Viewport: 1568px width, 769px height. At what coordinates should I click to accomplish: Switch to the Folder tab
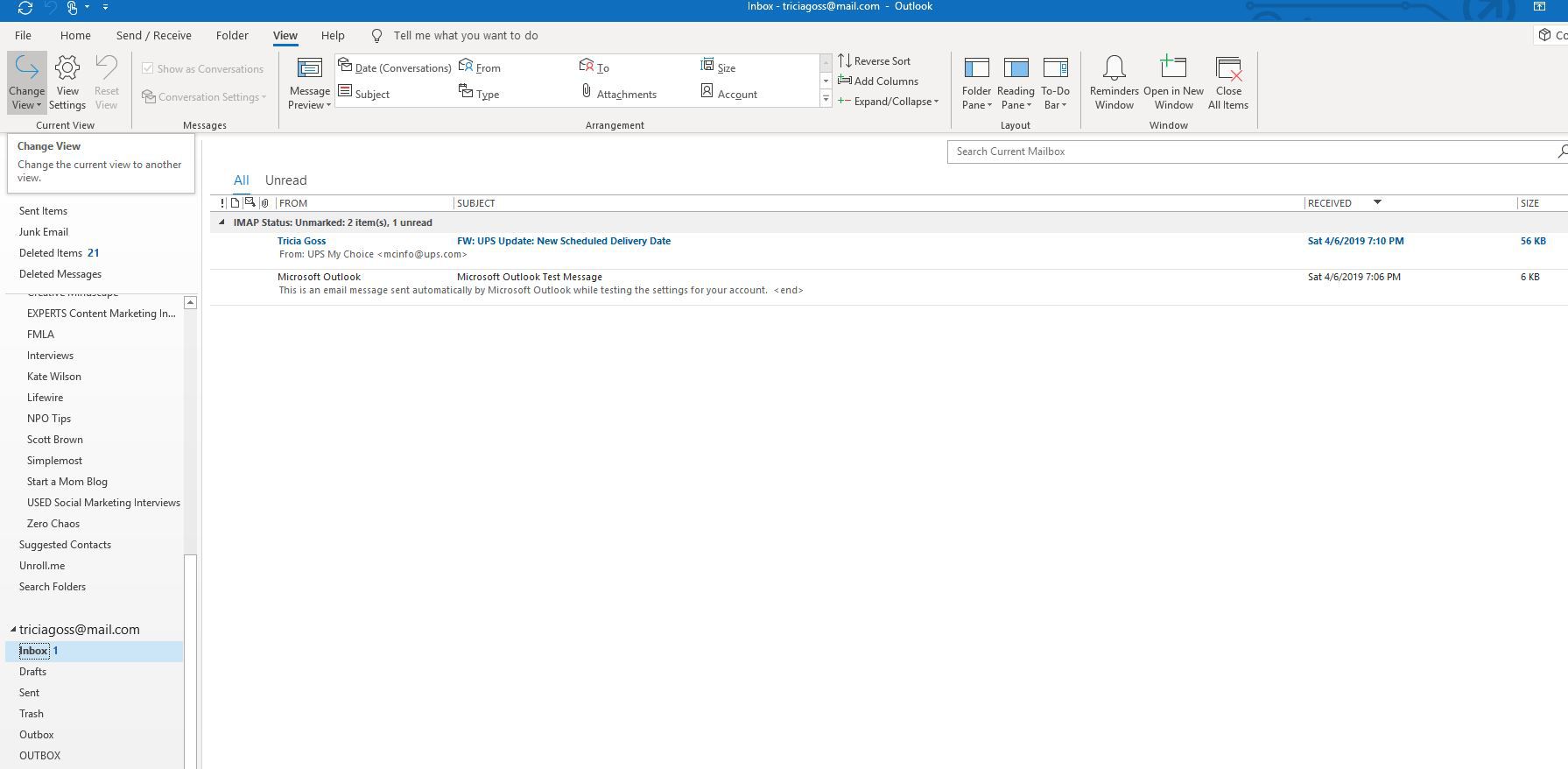(x=232, y=36)
